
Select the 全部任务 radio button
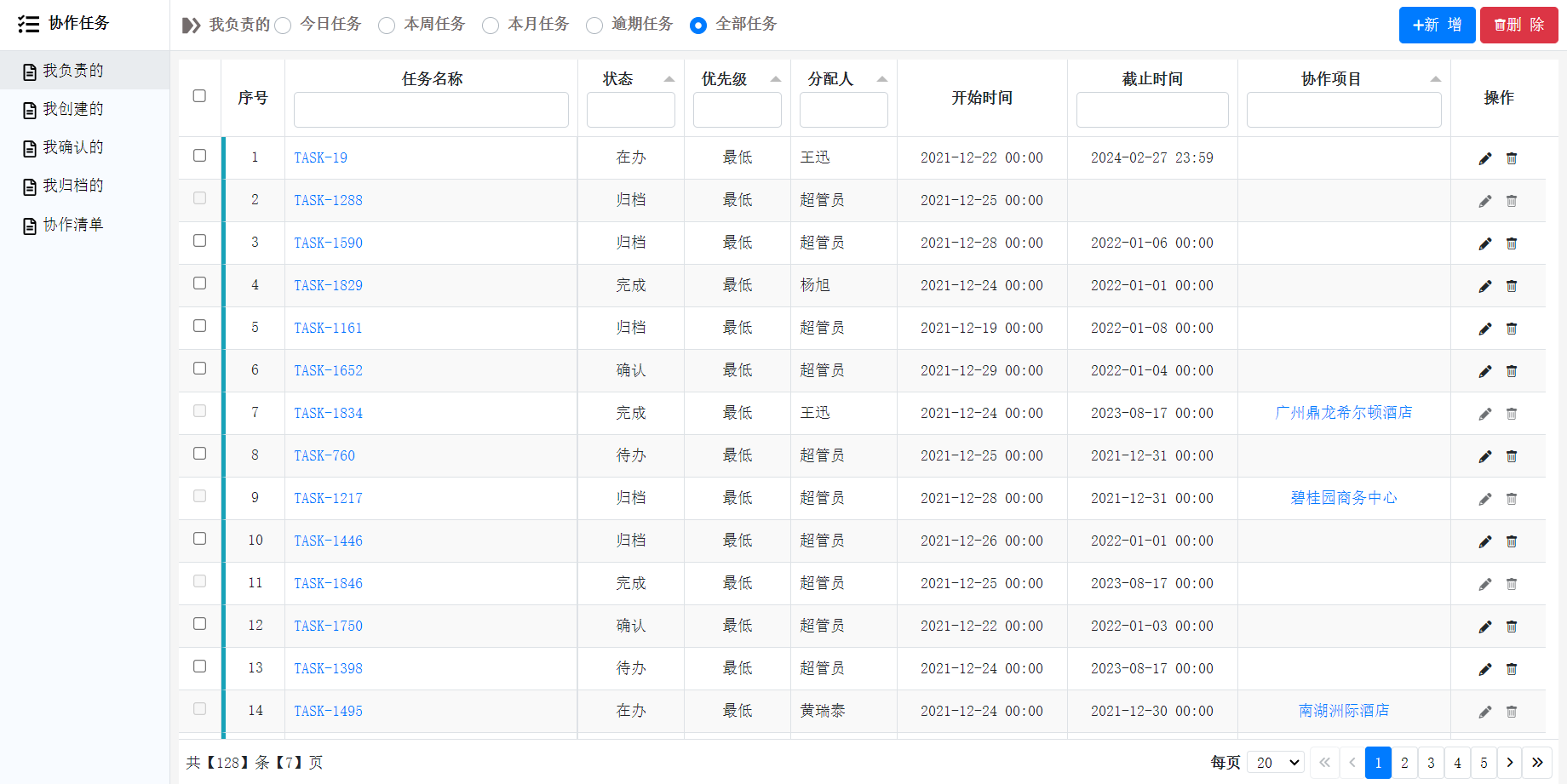698,26
